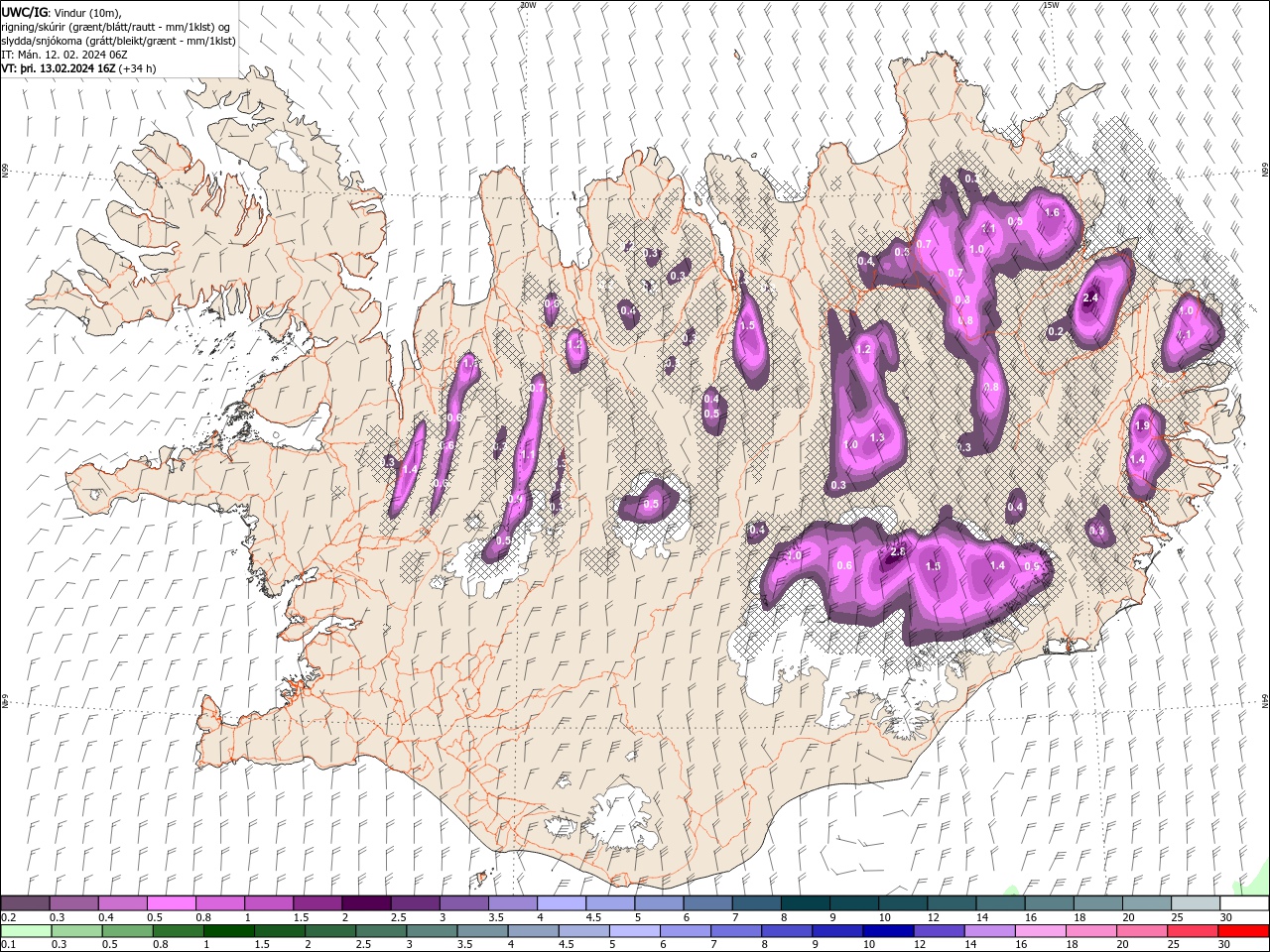Click the gray-blue swatch at 3.5, lower row

click(x=481, y=931)
